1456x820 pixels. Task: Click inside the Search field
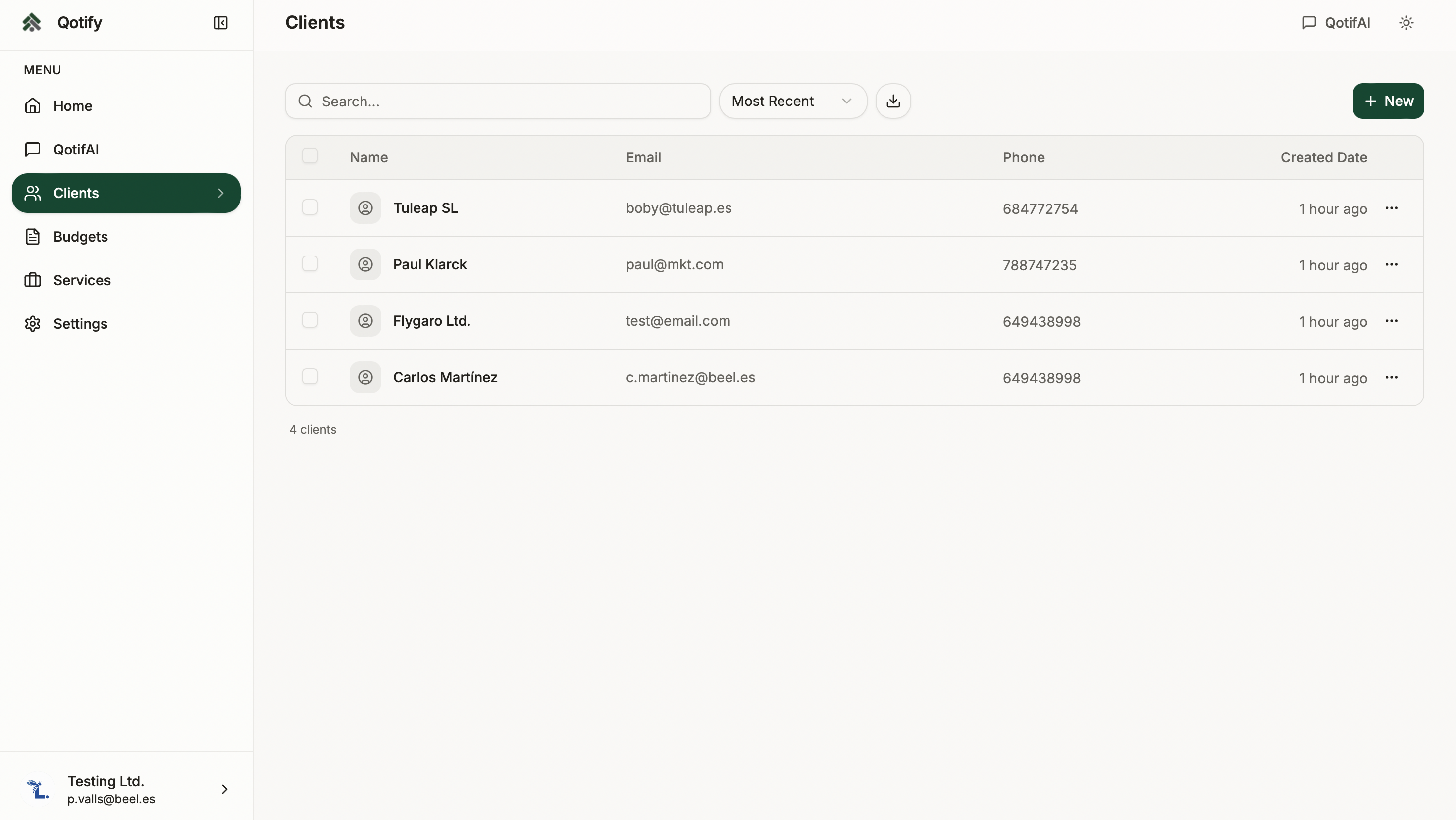[497, 101]
